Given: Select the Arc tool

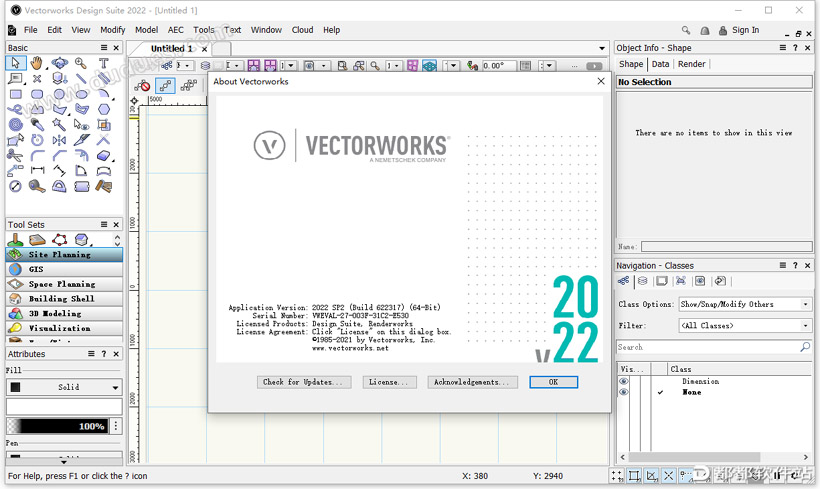Looking at the screenshot, I should 104,94.
